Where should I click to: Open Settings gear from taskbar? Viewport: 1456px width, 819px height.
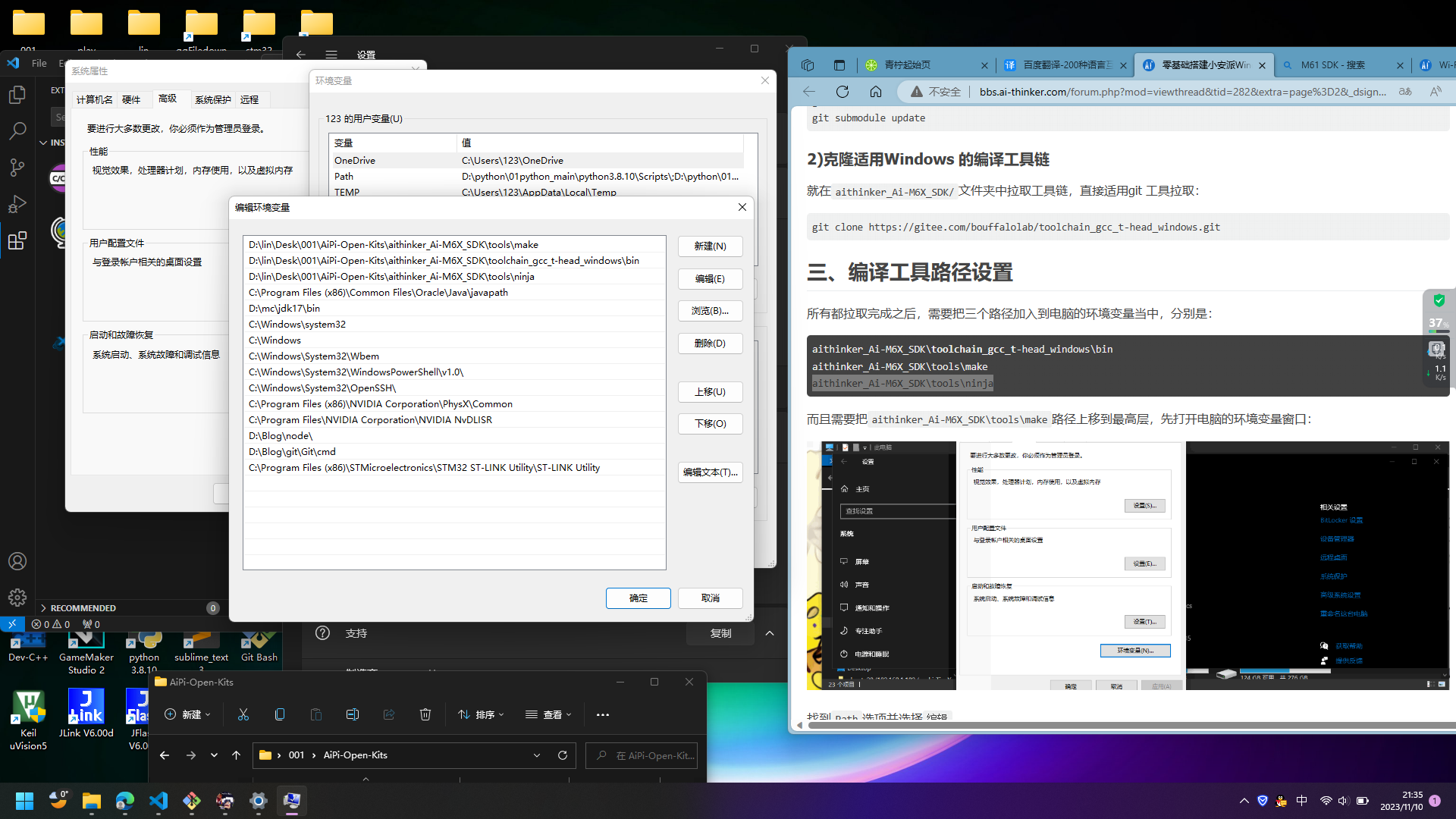(x=259, y=801)
